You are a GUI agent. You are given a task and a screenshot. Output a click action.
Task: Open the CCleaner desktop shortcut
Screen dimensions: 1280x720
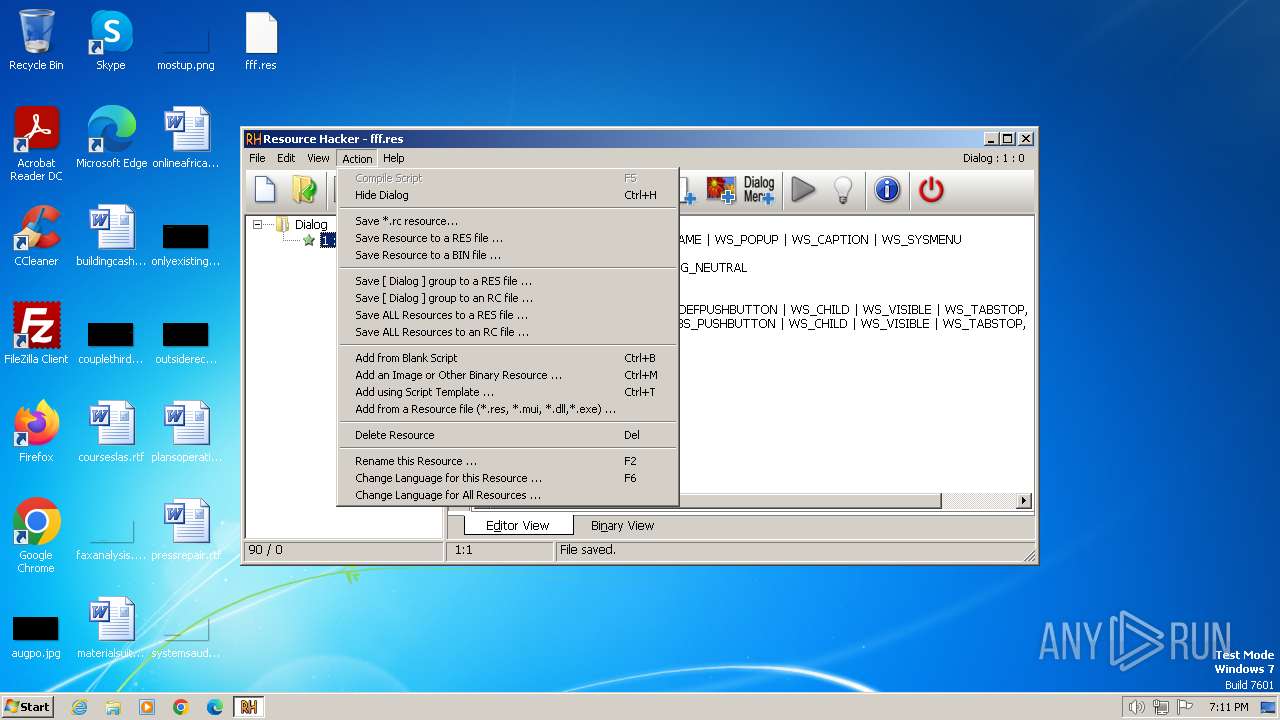[x=36, y=236]
